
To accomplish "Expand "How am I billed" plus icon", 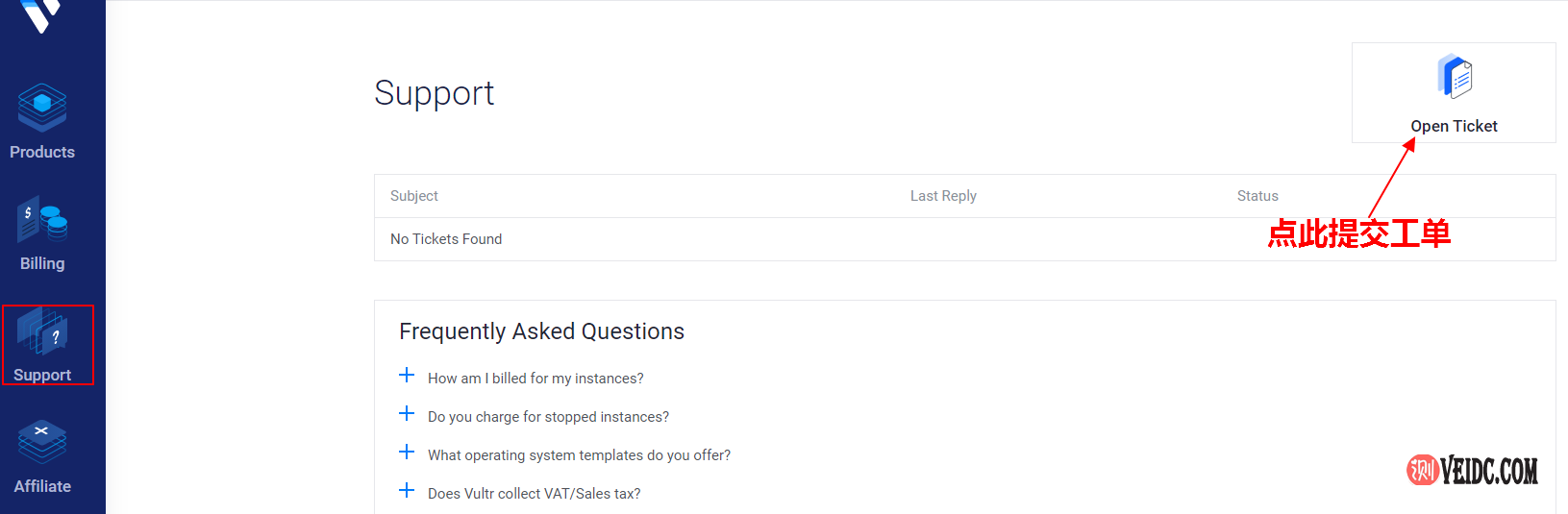I will tap(407, 376).
